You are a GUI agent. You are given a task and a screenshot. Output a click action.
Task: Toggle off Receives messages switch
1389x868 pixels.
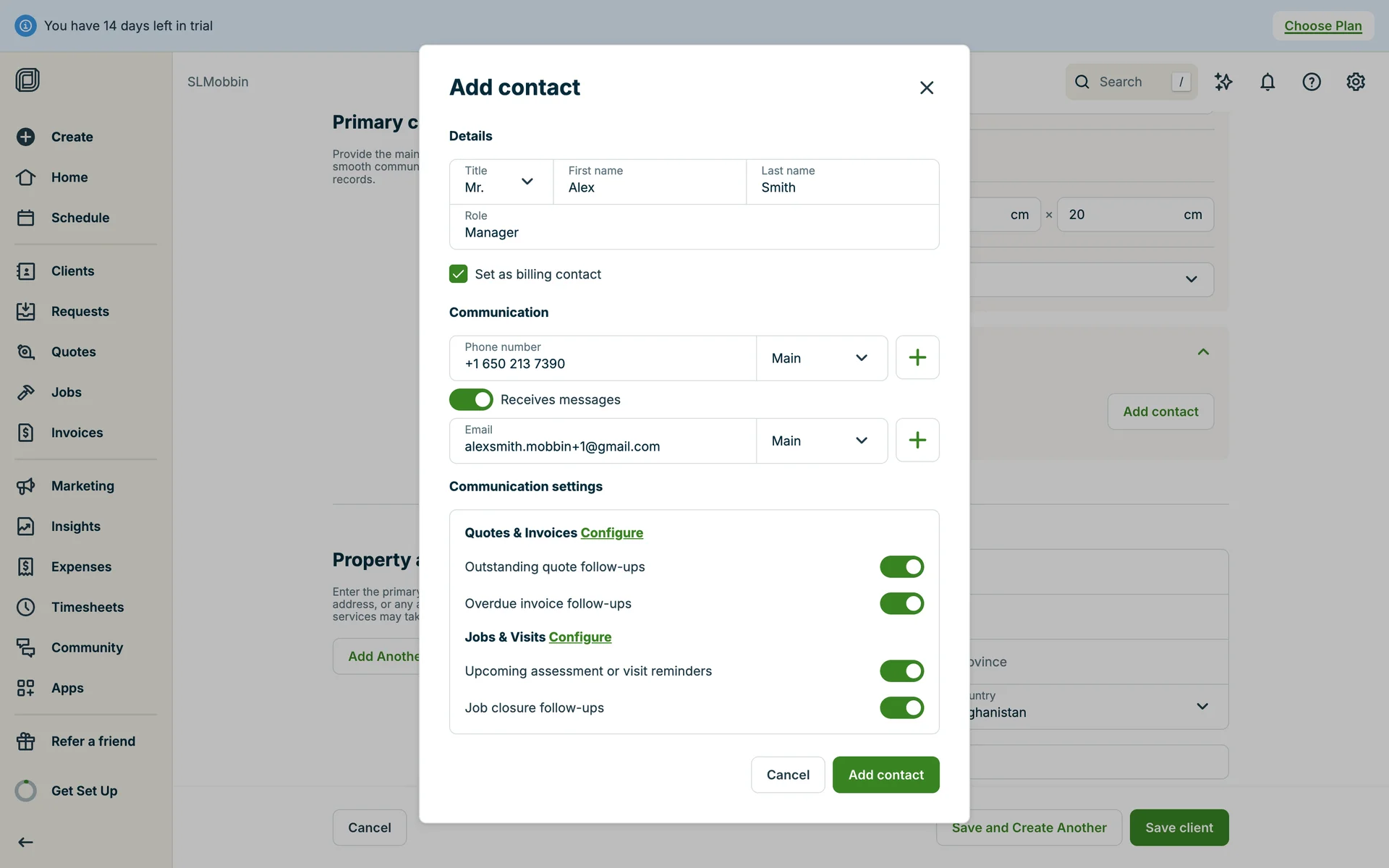click(471, 399)
